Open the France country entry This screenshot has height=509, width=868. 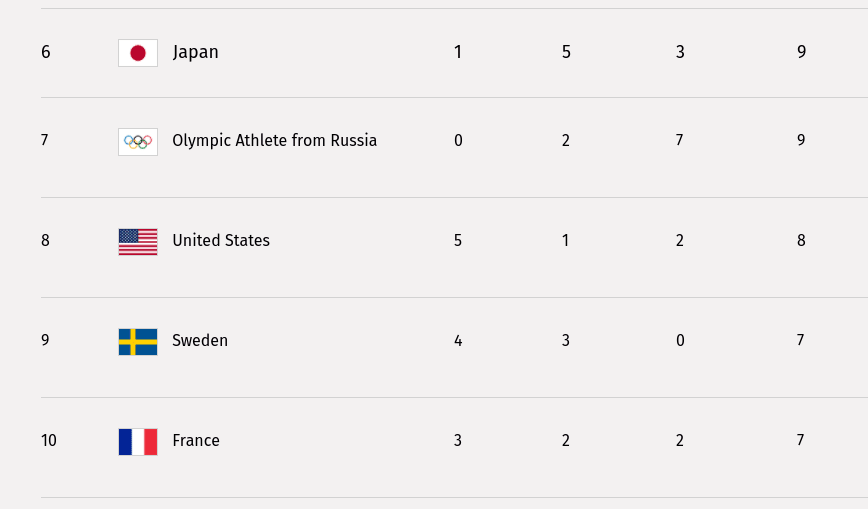196,441
